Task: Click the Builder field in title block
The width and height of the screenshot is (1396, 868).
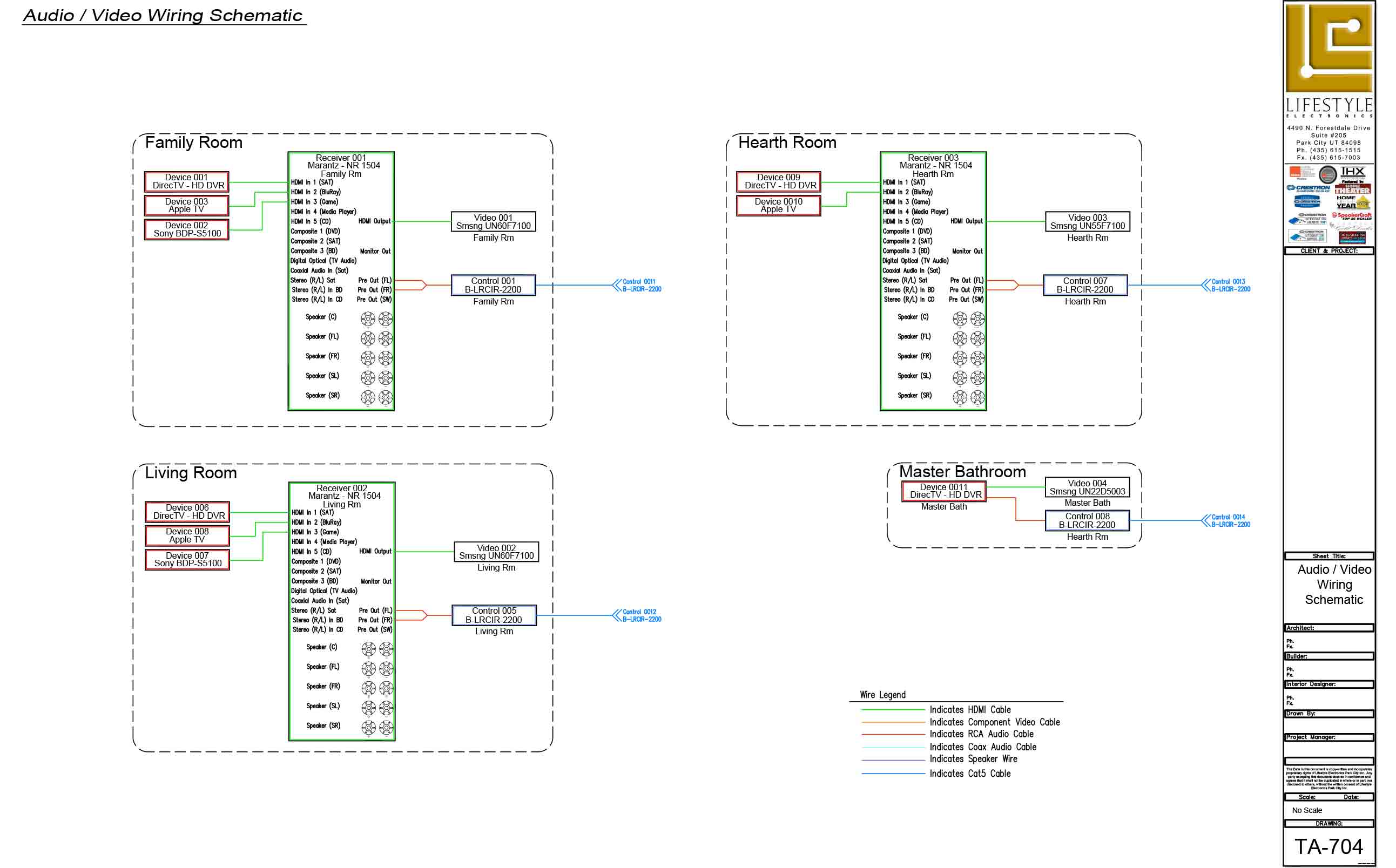Action: point(1329,656)
